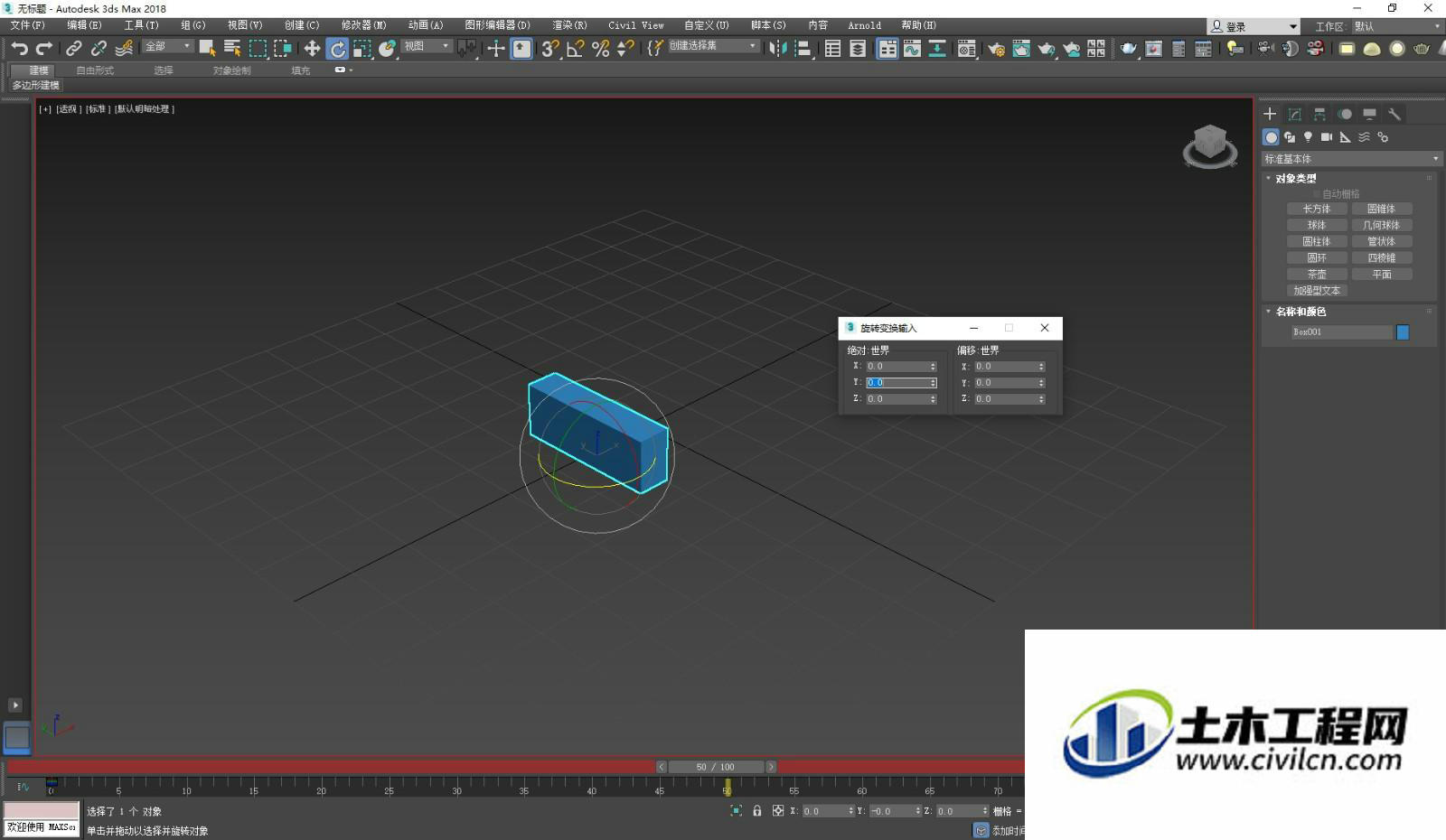The width and height of the screenshot is (1446, 840).
Task: Open the Utilities wrench panel tab
Action: (x=1394, y=114)
